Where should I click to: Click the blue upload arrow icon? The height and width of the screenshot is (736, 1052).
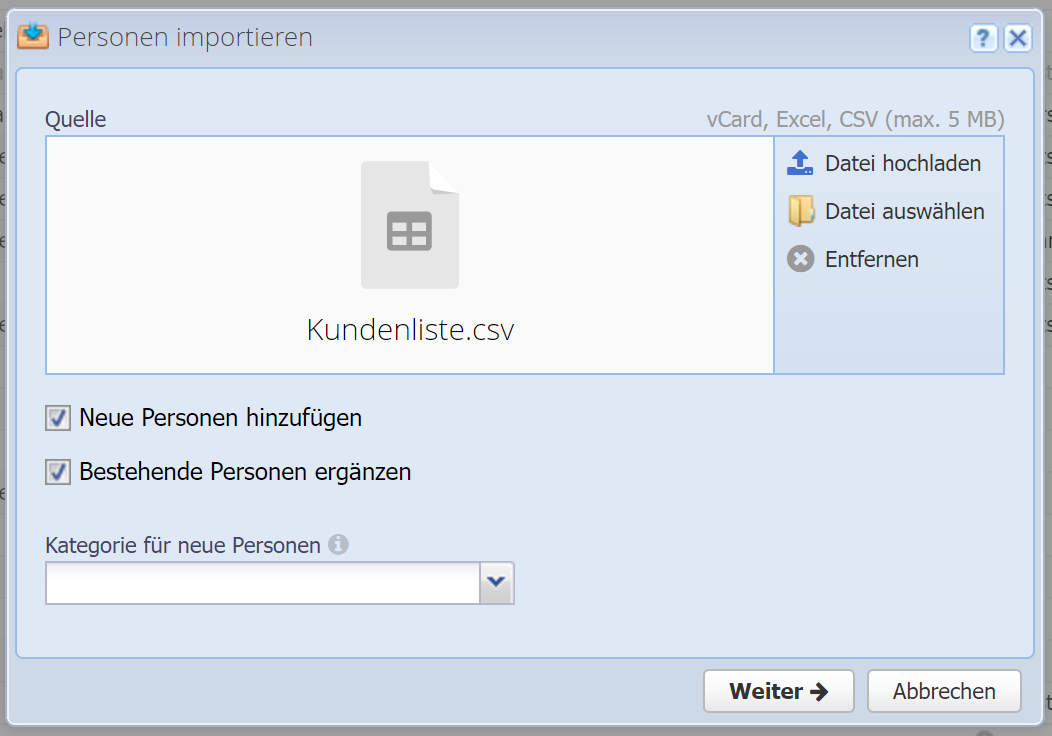point(801,163)
